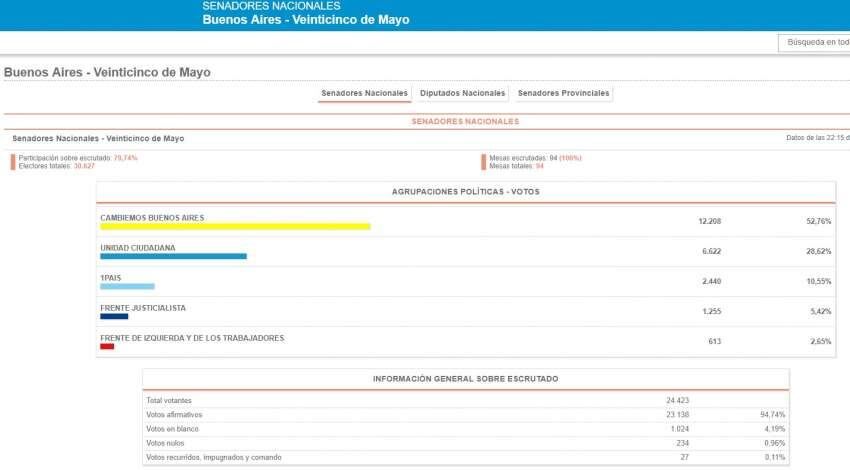
Task: Select the light blue 1PAIS bar
Action: click(127, 287)
